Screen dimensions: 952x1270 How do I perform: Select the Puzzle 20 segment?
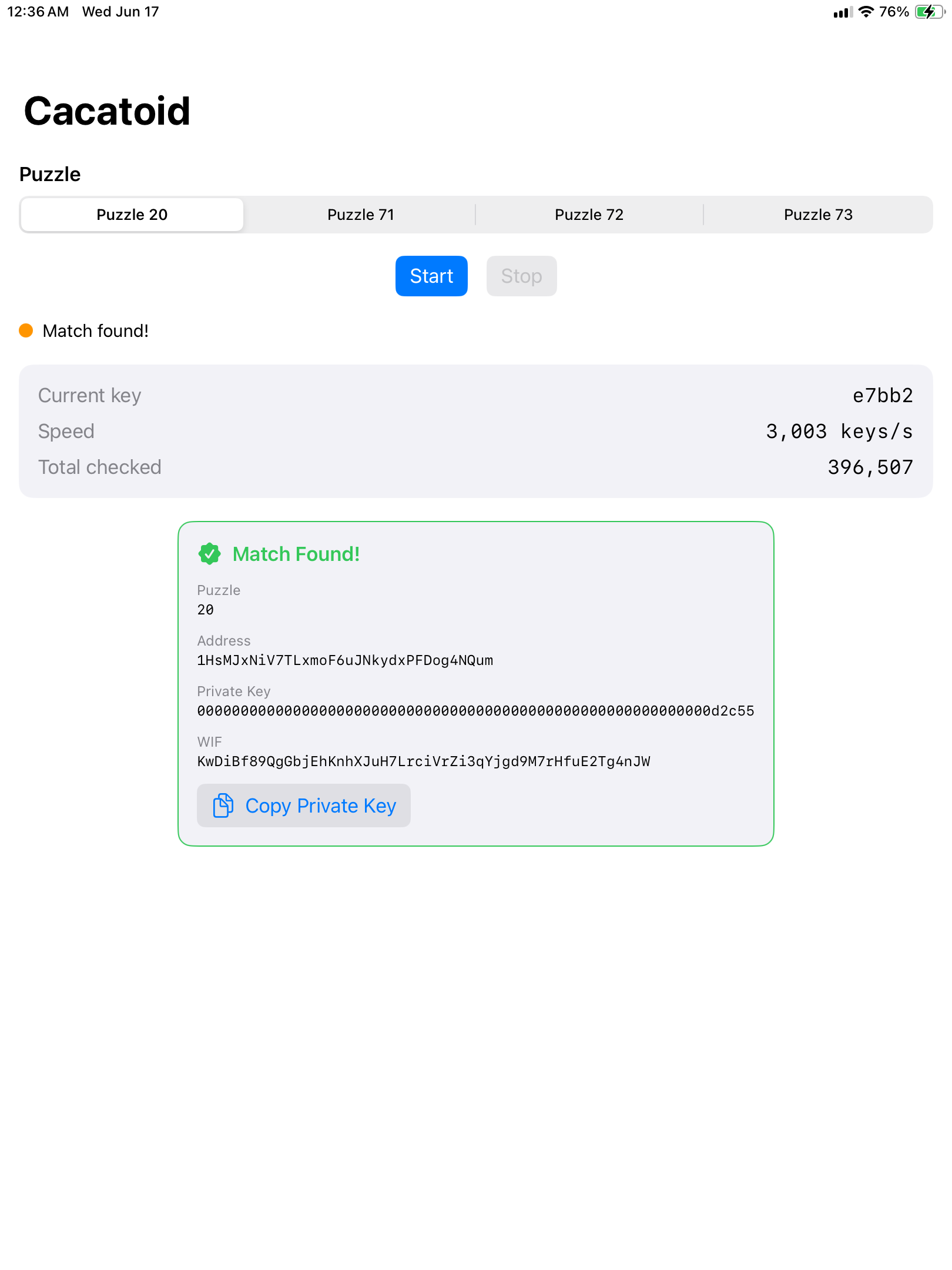tap(132, 215)
